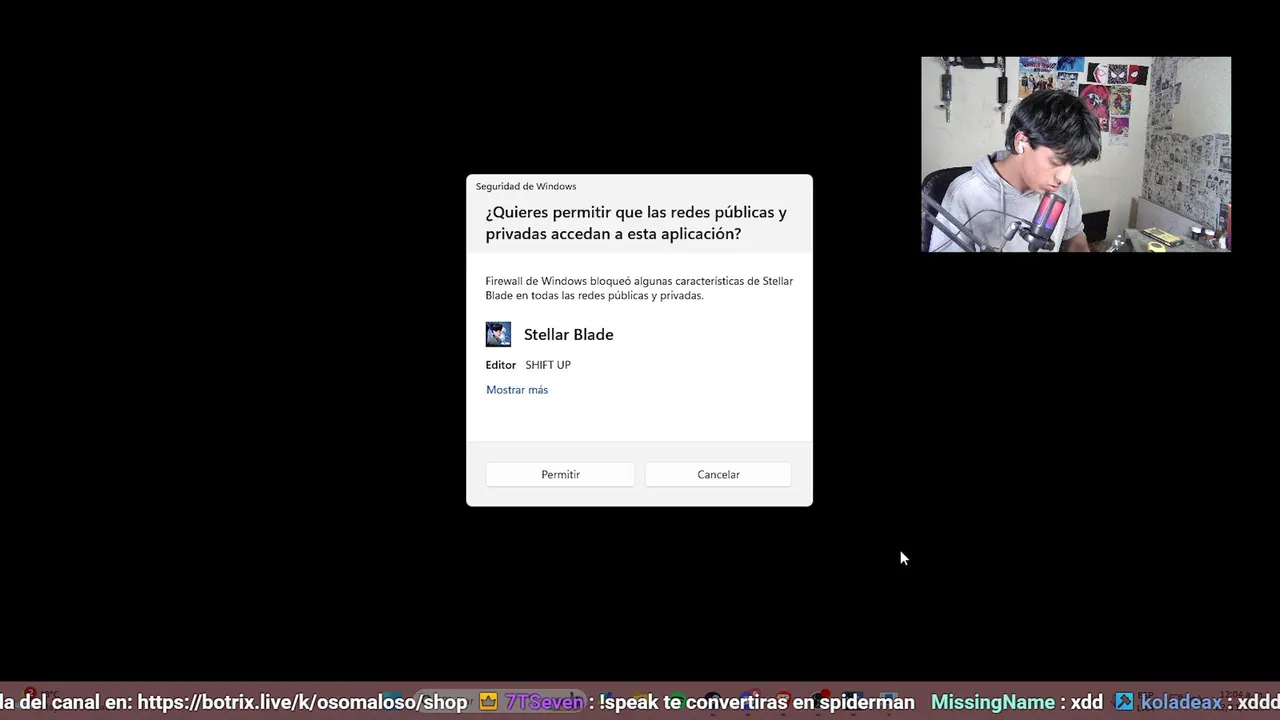Click the webcam feed thumbnail
1280x720 pixels.
(1076, 154)
